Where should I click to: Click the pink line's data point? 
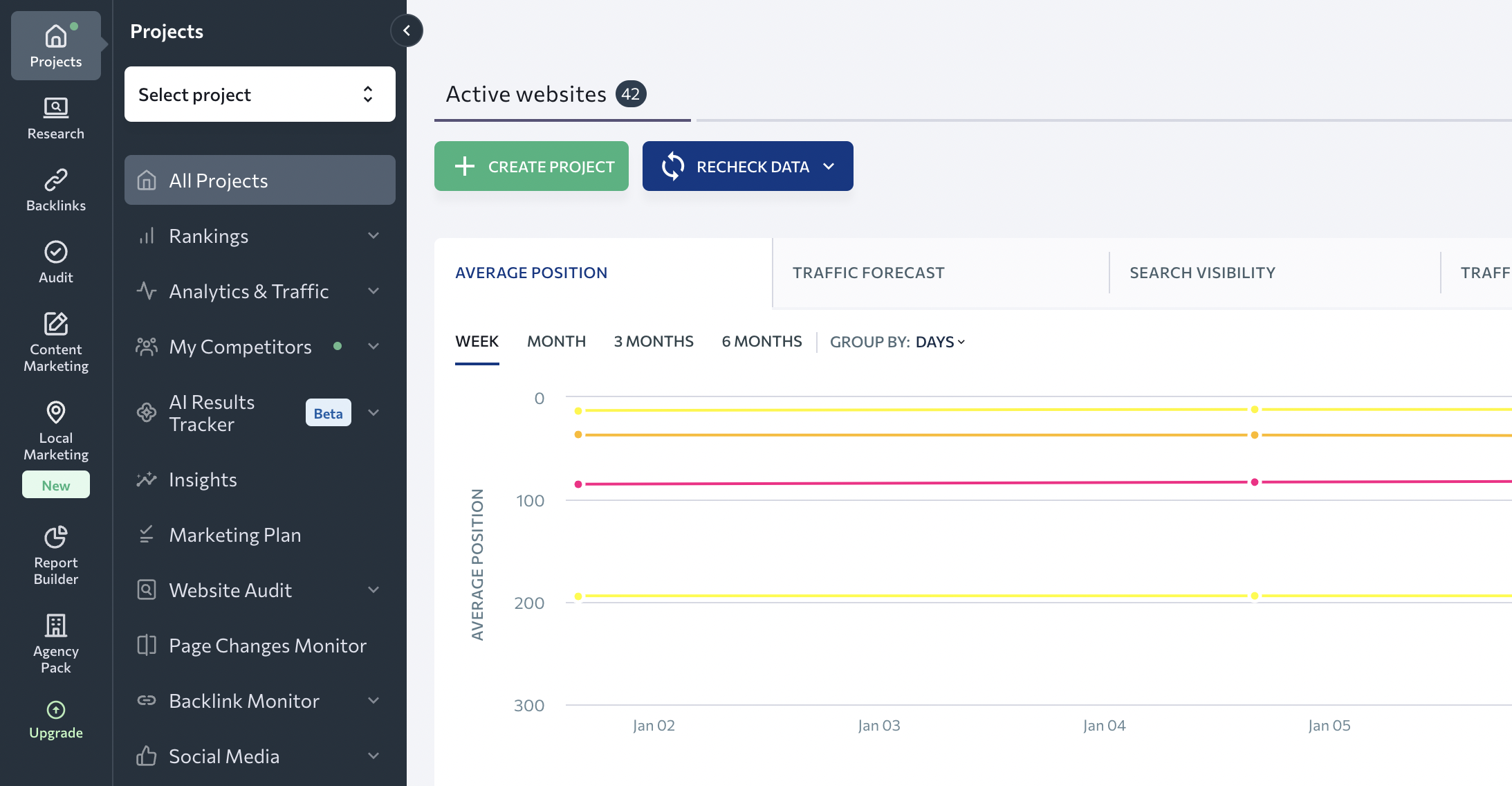tap(1254, 482)
